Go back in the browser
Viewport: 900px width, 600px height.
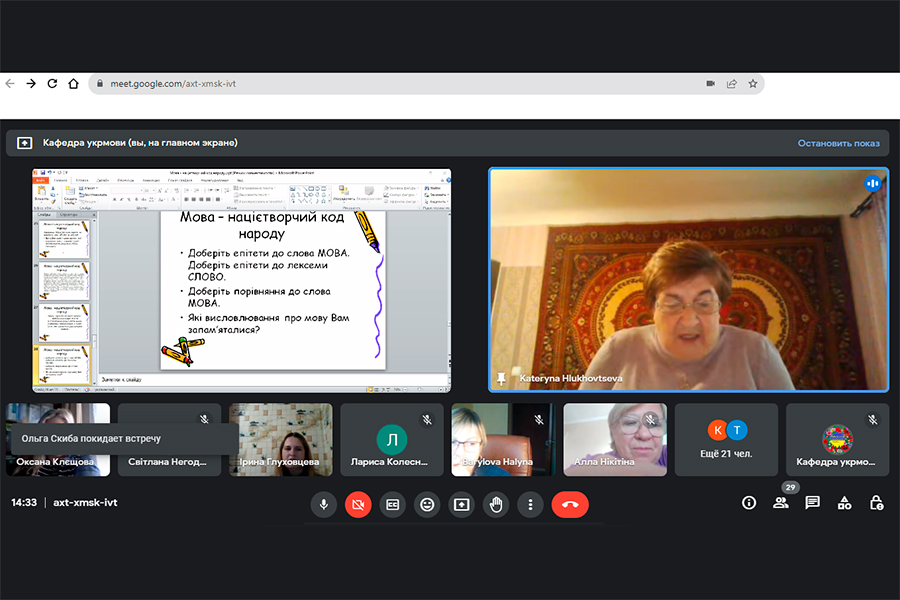click(10, 84)
